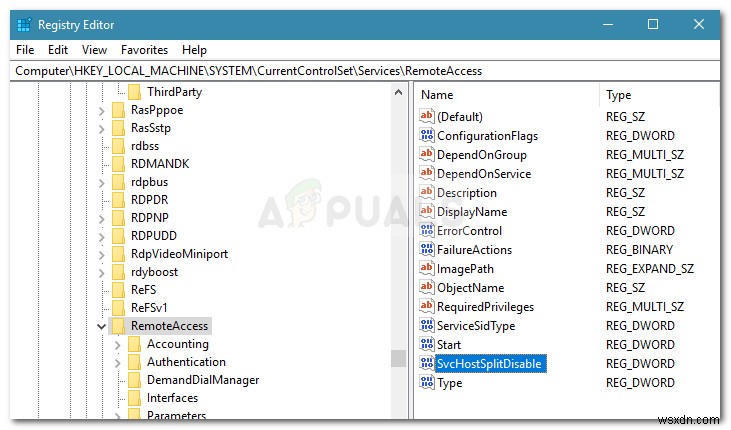
Task: Select the Authentication subkey label
Action: [186, 362]
